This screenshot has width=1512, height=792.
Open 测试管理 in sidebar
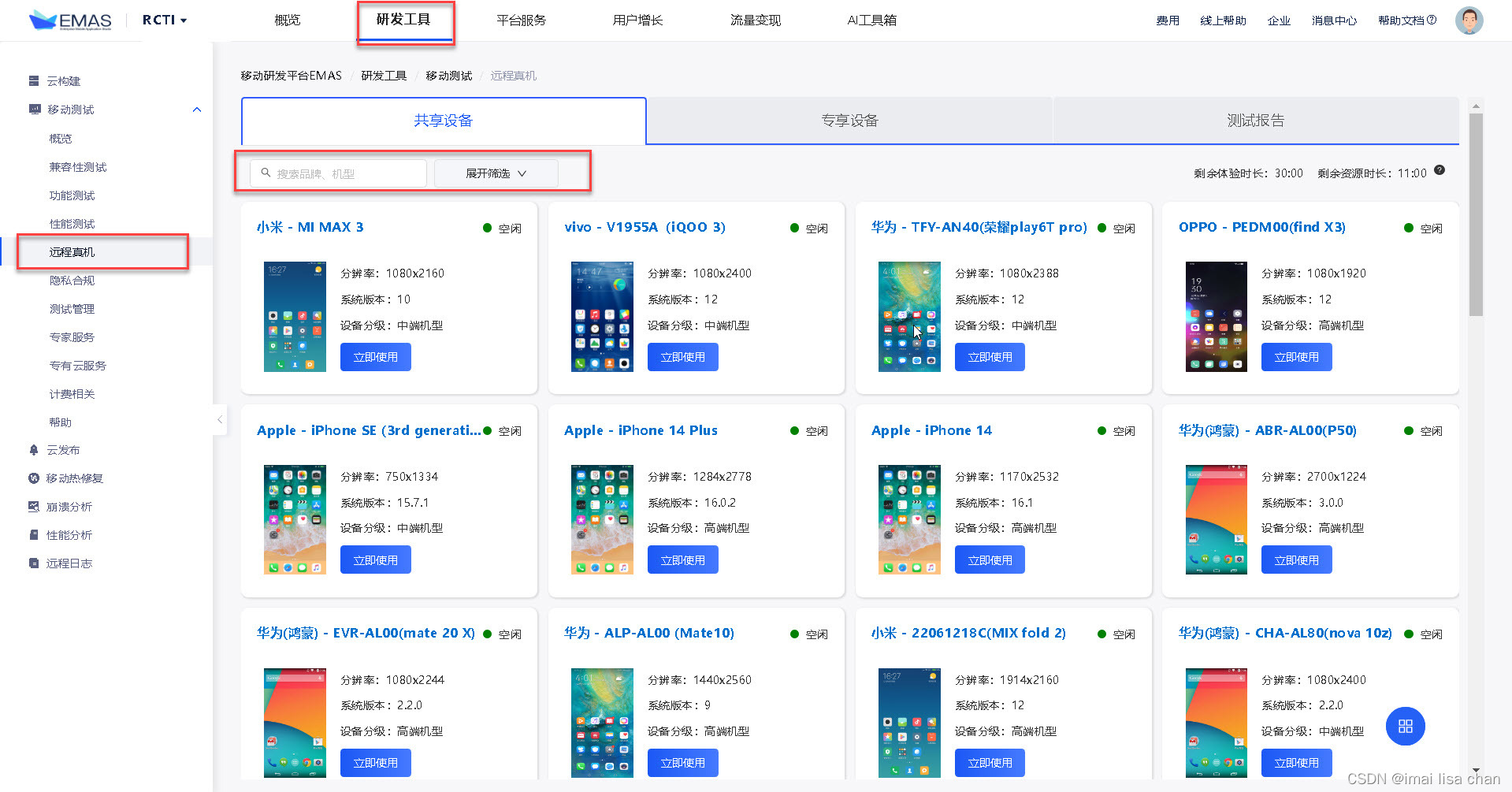tap(72, 309)
